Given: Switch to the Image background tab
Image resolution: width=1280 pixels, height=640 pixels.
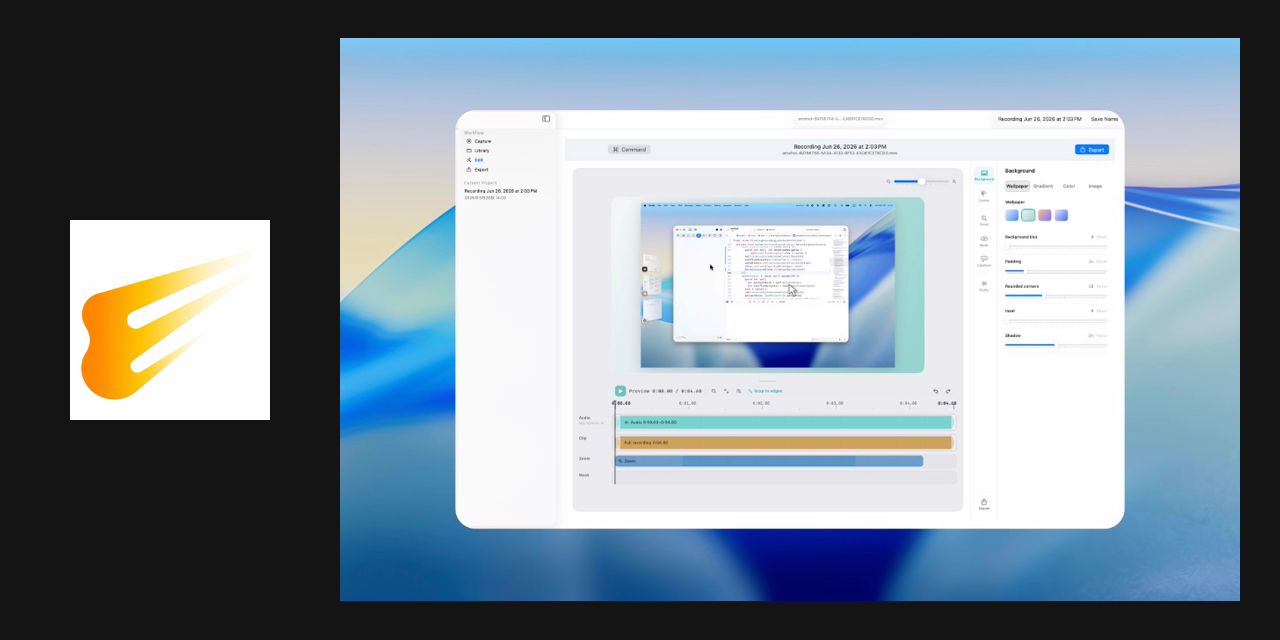Looking at the screenshot, I should point(1095,186).
